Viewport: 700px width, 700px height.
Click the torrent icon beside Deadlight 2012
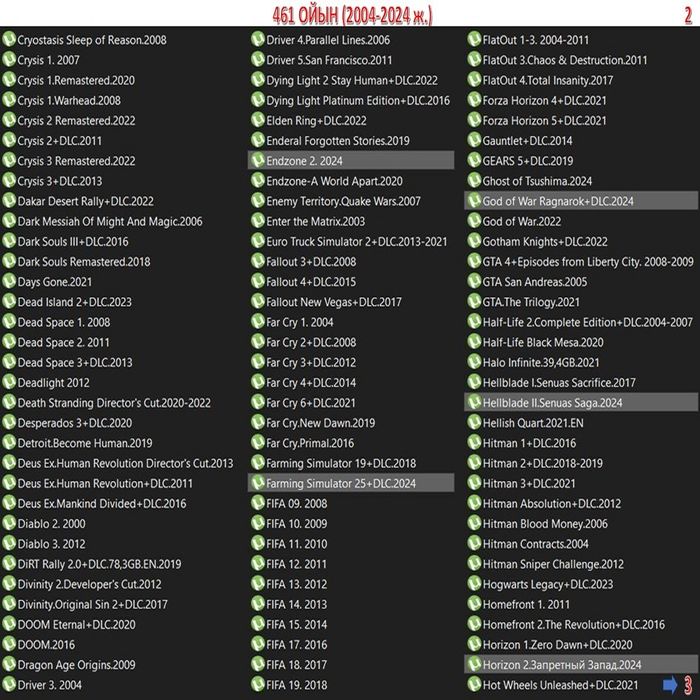[9, 382]
